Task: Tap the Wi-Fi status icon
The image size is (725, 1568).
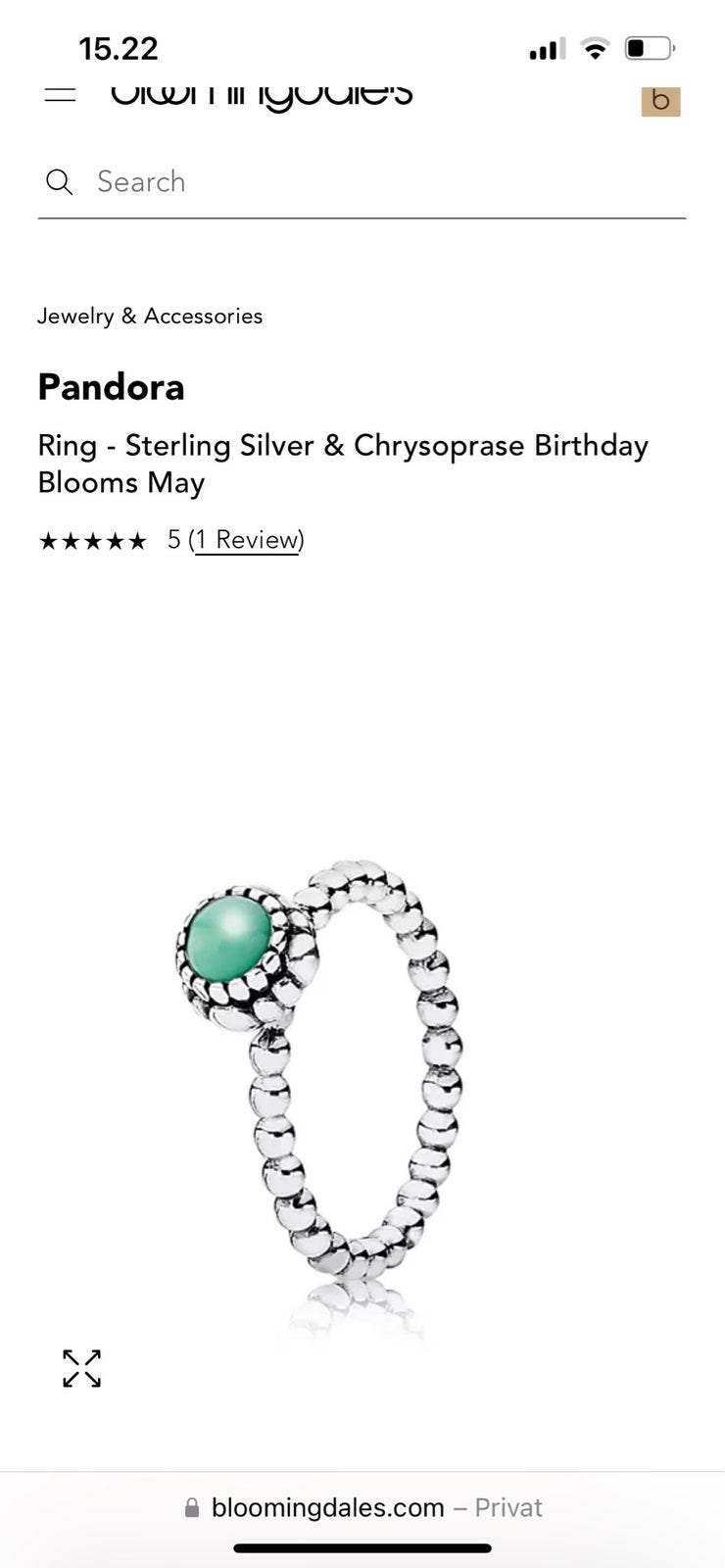Action: pos(595,48)
